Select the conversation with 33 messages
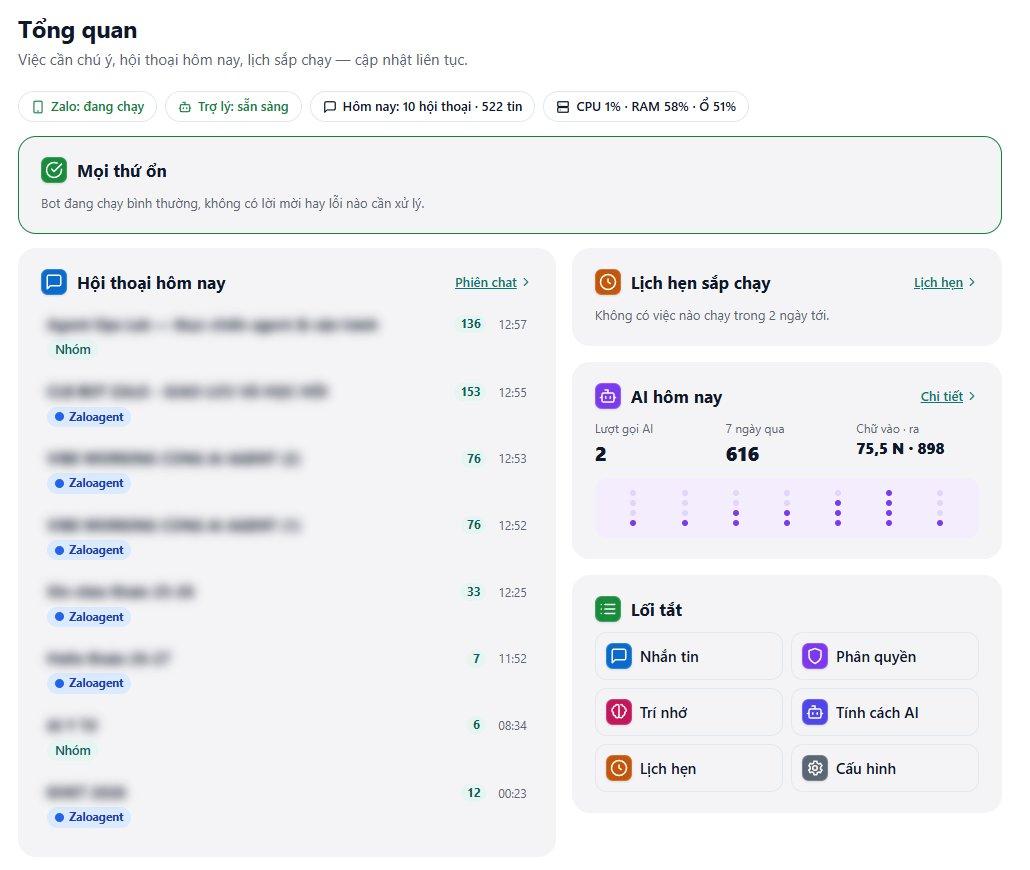 pos(287,603)
